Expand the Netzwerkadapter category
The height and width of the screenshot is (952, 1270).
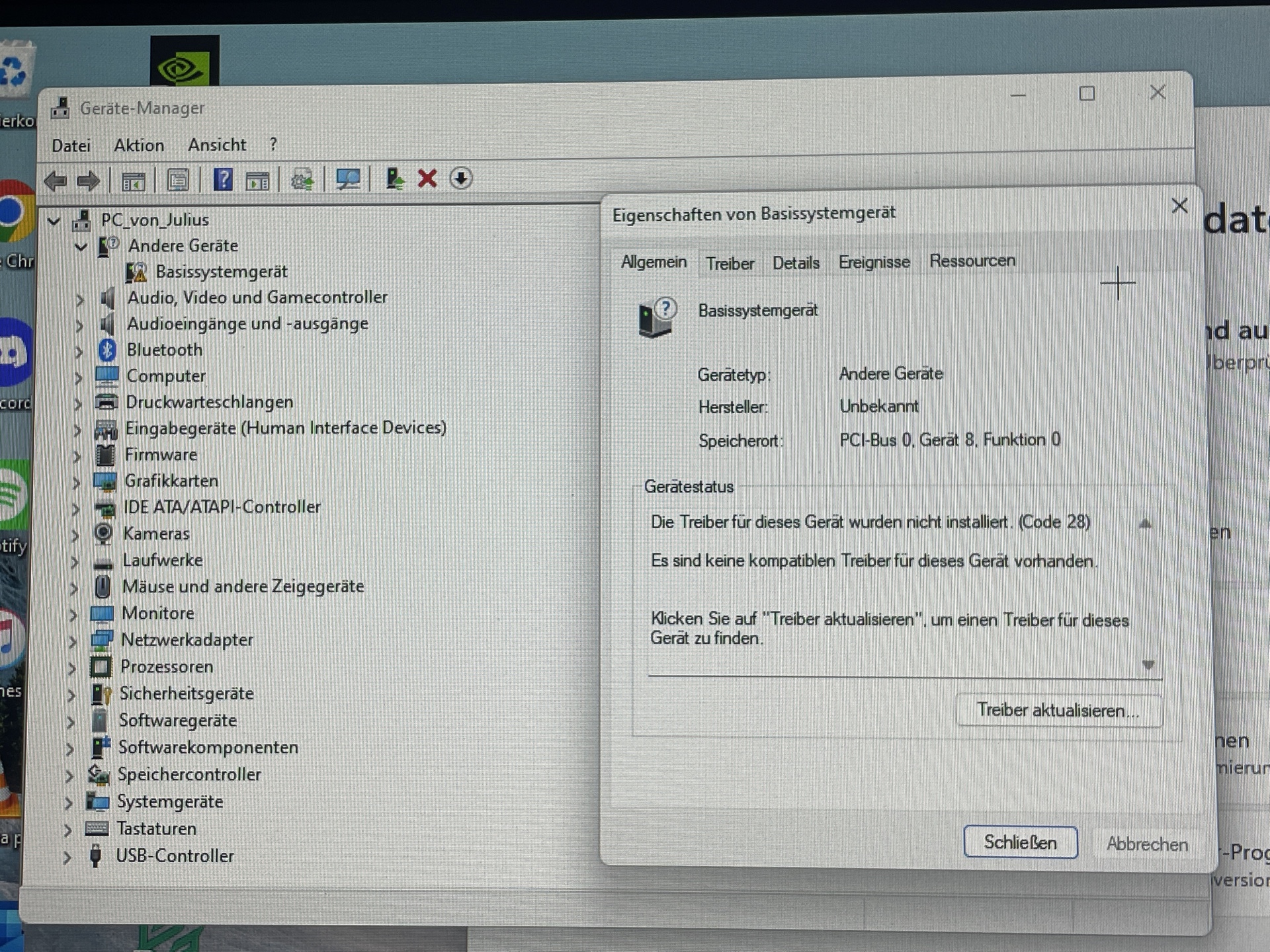[73, 641]
